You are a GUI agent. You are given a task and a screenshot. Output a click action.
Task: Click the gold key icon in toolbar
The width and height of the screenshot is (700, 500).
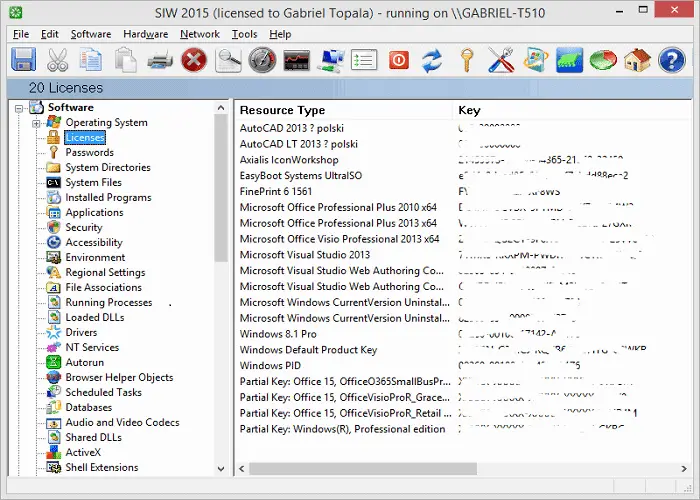pyautogui.click(x=467, y=60)
